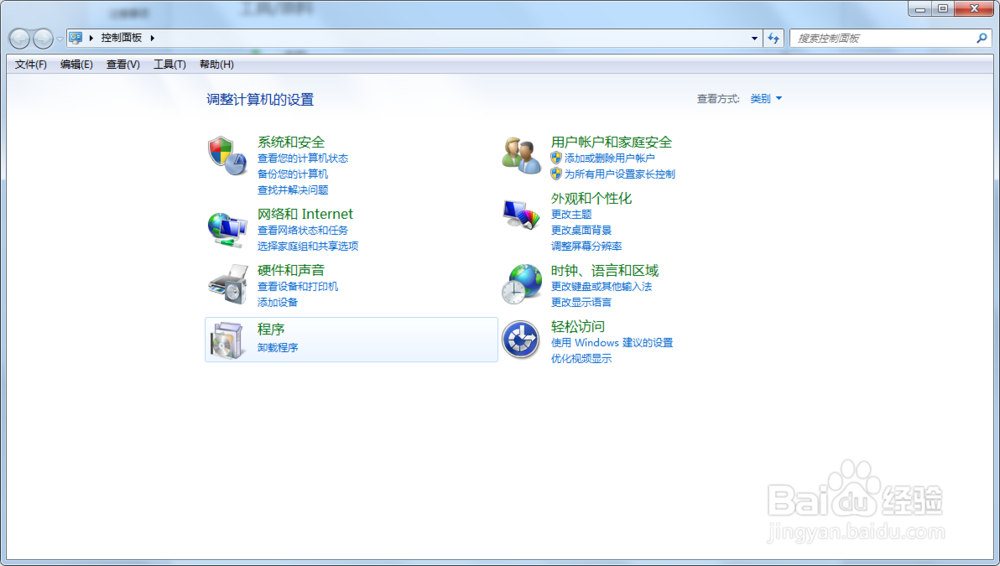Click 更改显示语言 link

(x=582, y=302)
